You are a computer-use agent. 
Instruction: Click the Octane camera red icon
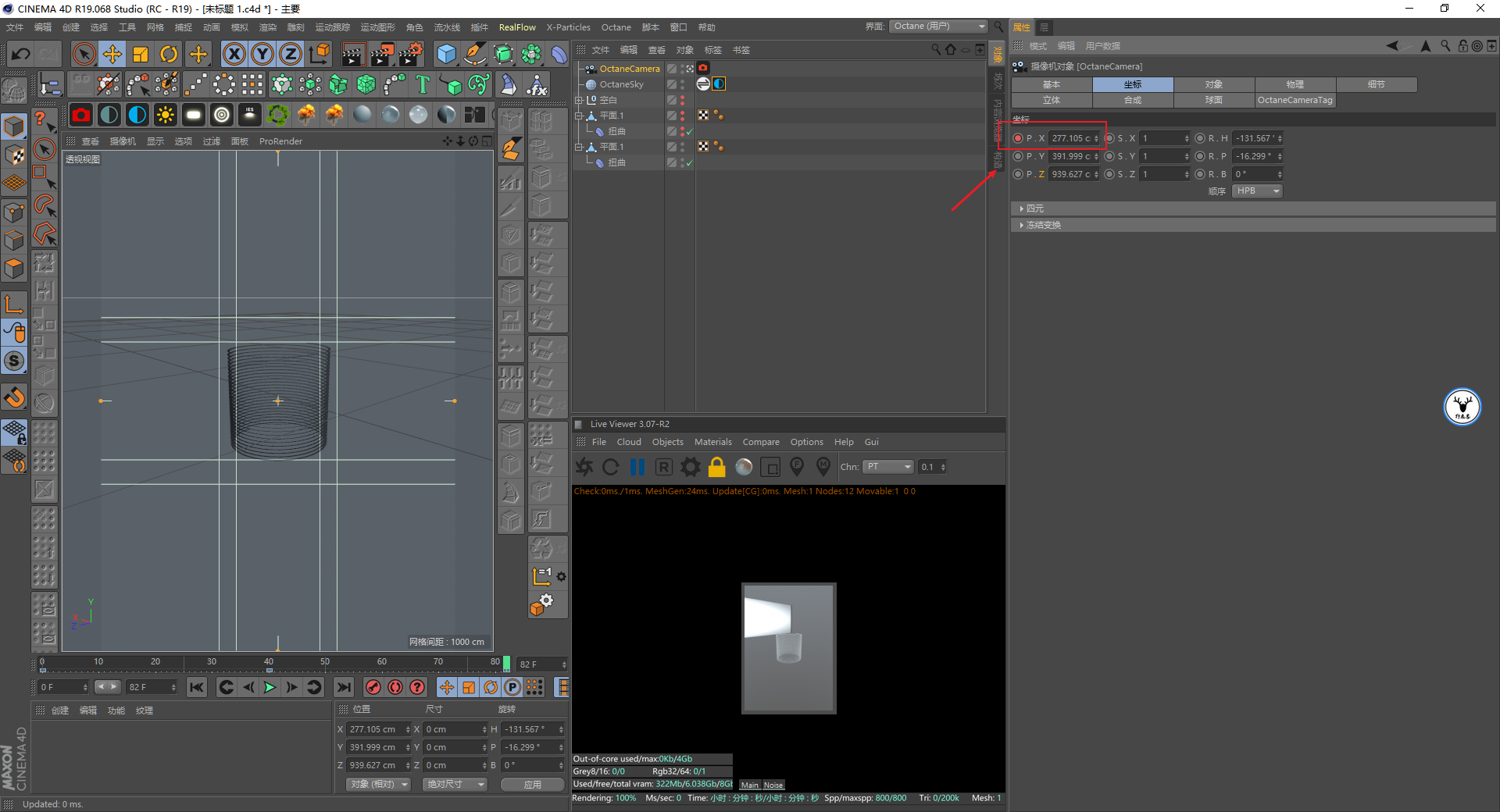(80, 116)
